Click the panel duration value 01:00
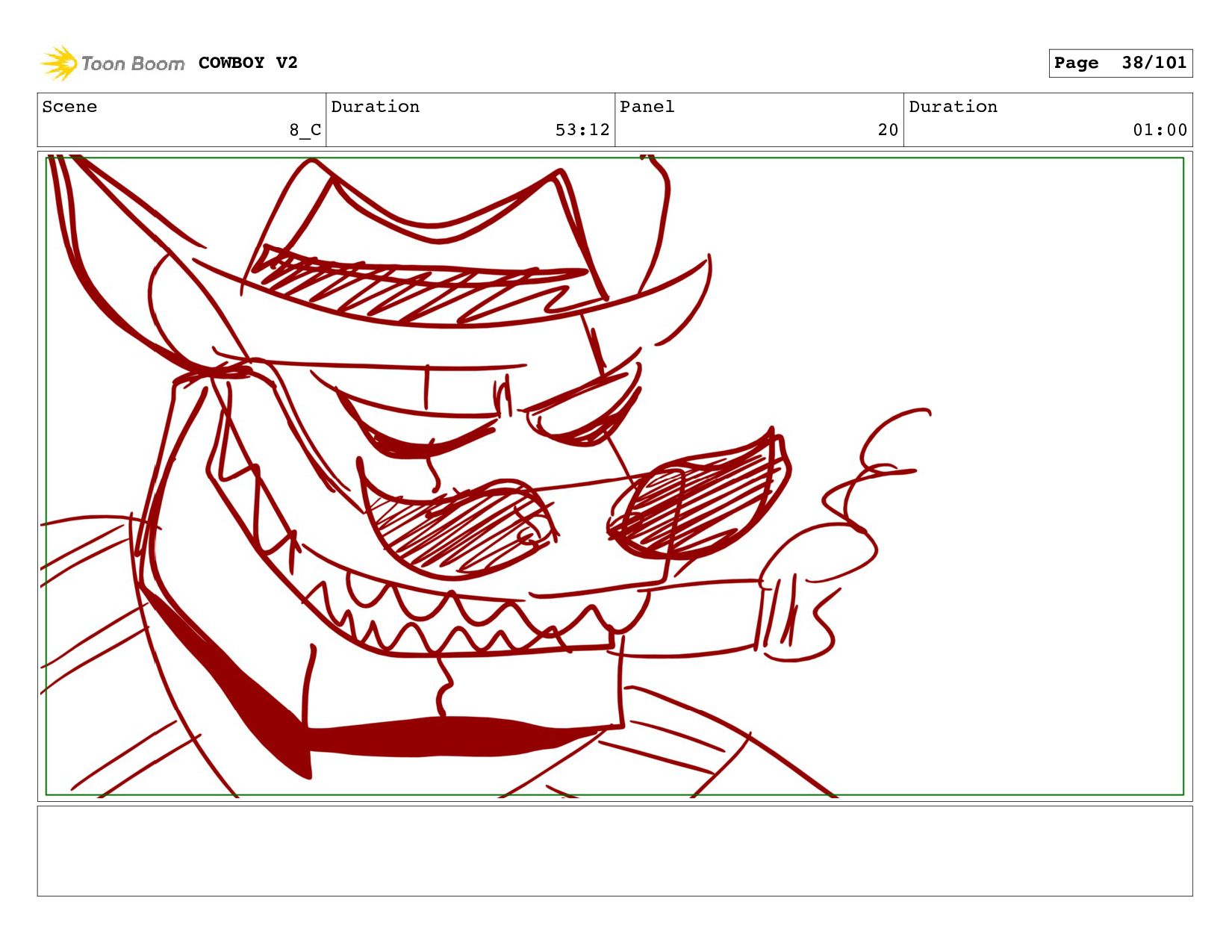This screenshot has width=1232, height=952. pos(1159,130)
